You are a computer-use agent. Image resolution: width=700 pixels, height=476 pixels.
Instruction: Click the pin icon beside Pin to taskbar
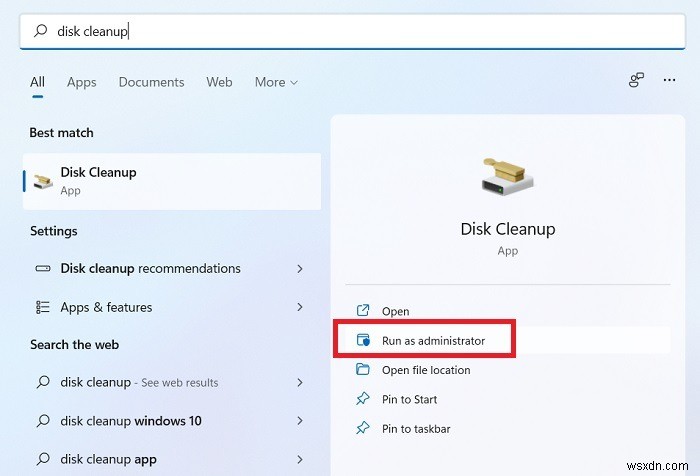[x=363, y=428]
